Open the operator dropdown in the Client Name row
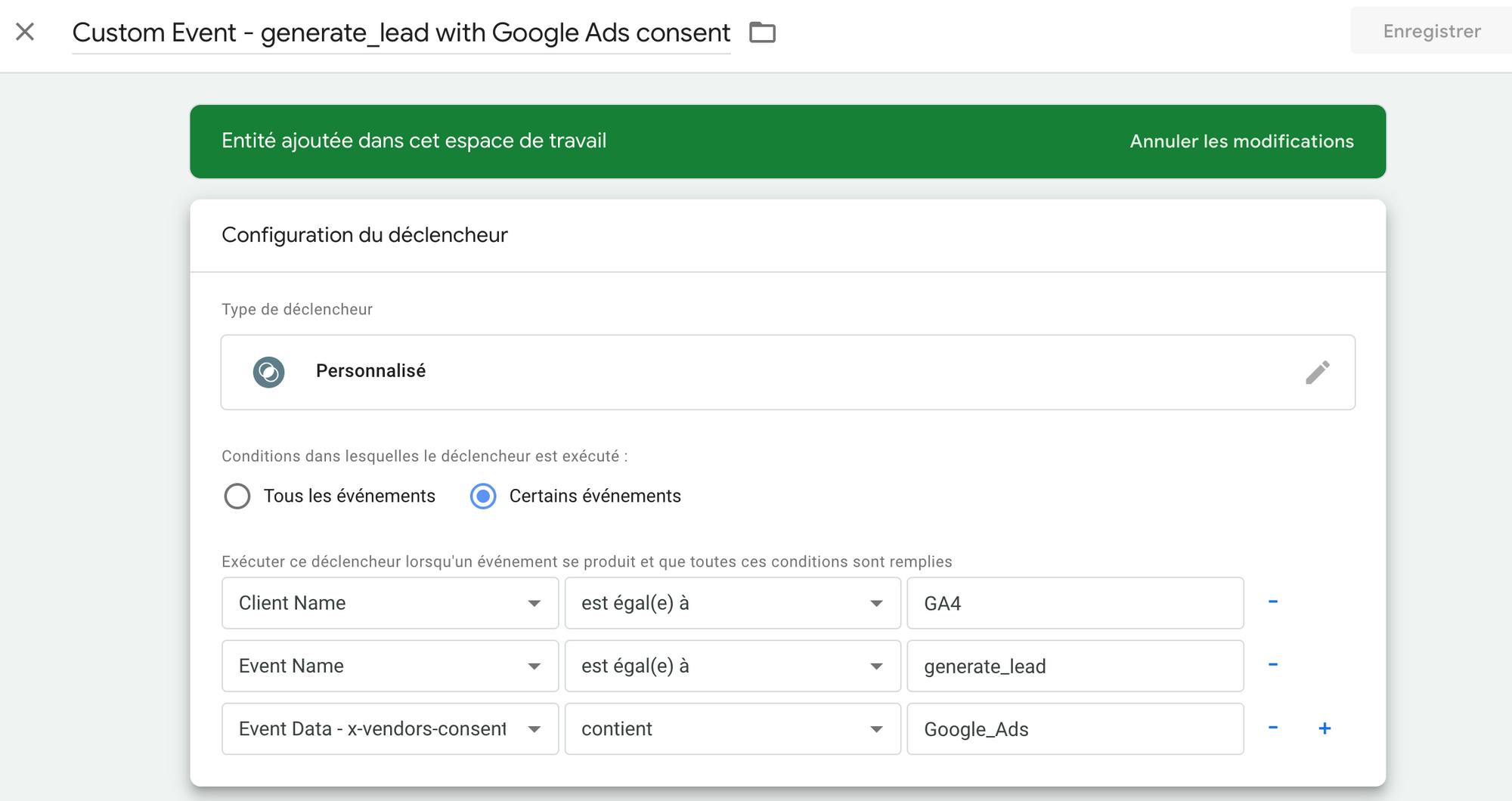 733,603
